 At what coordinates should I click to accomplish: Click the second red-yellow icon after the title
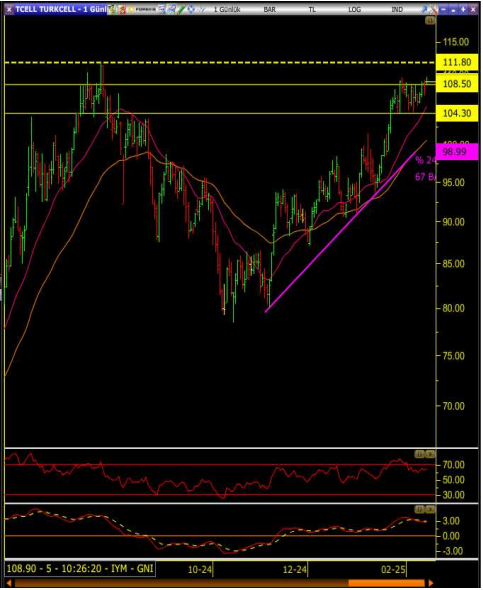pos(122,9)
